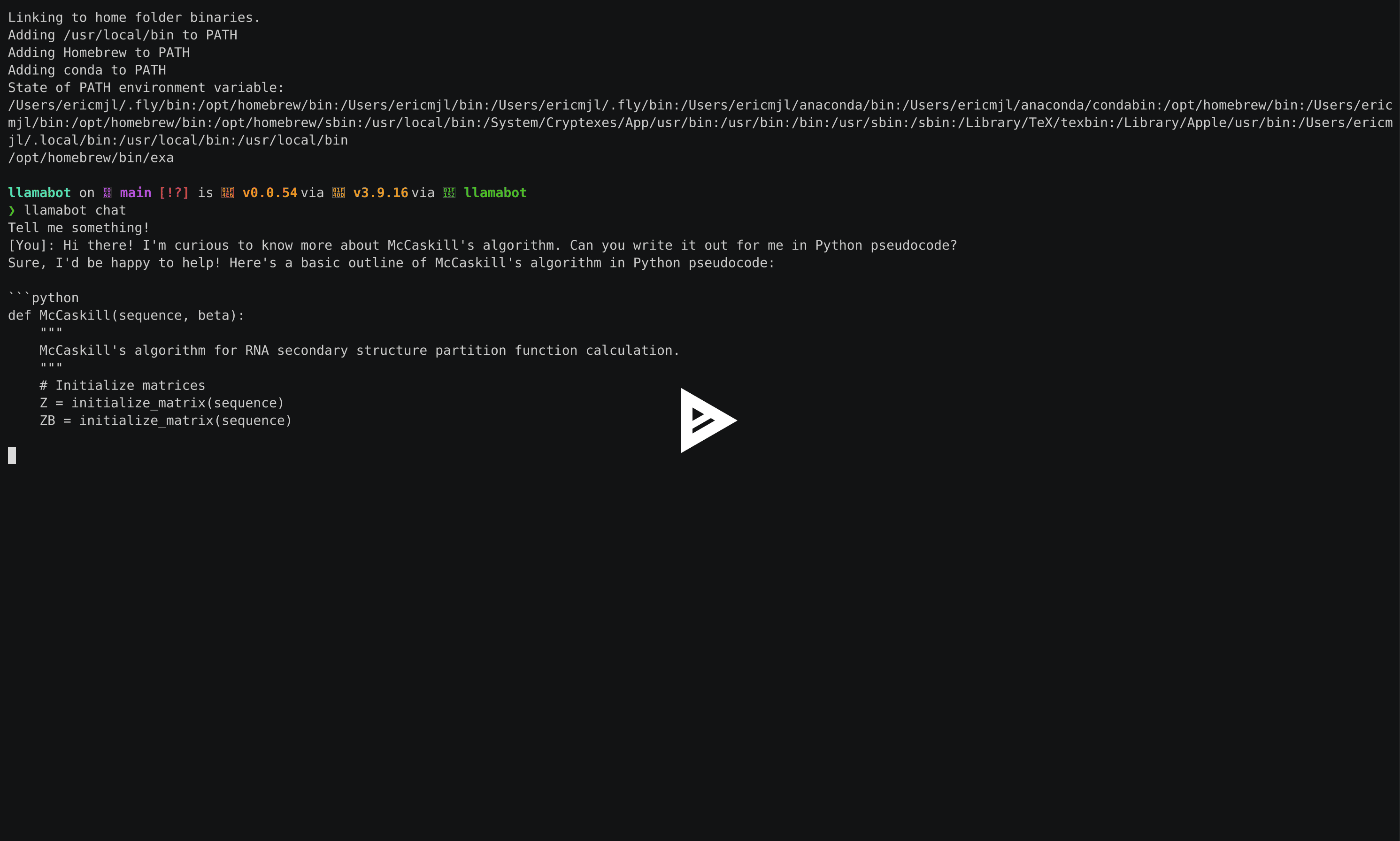Click the [You]: chat prompt label
The height and width of the screenshot is (841, 1400).
(x=31, y=245)
